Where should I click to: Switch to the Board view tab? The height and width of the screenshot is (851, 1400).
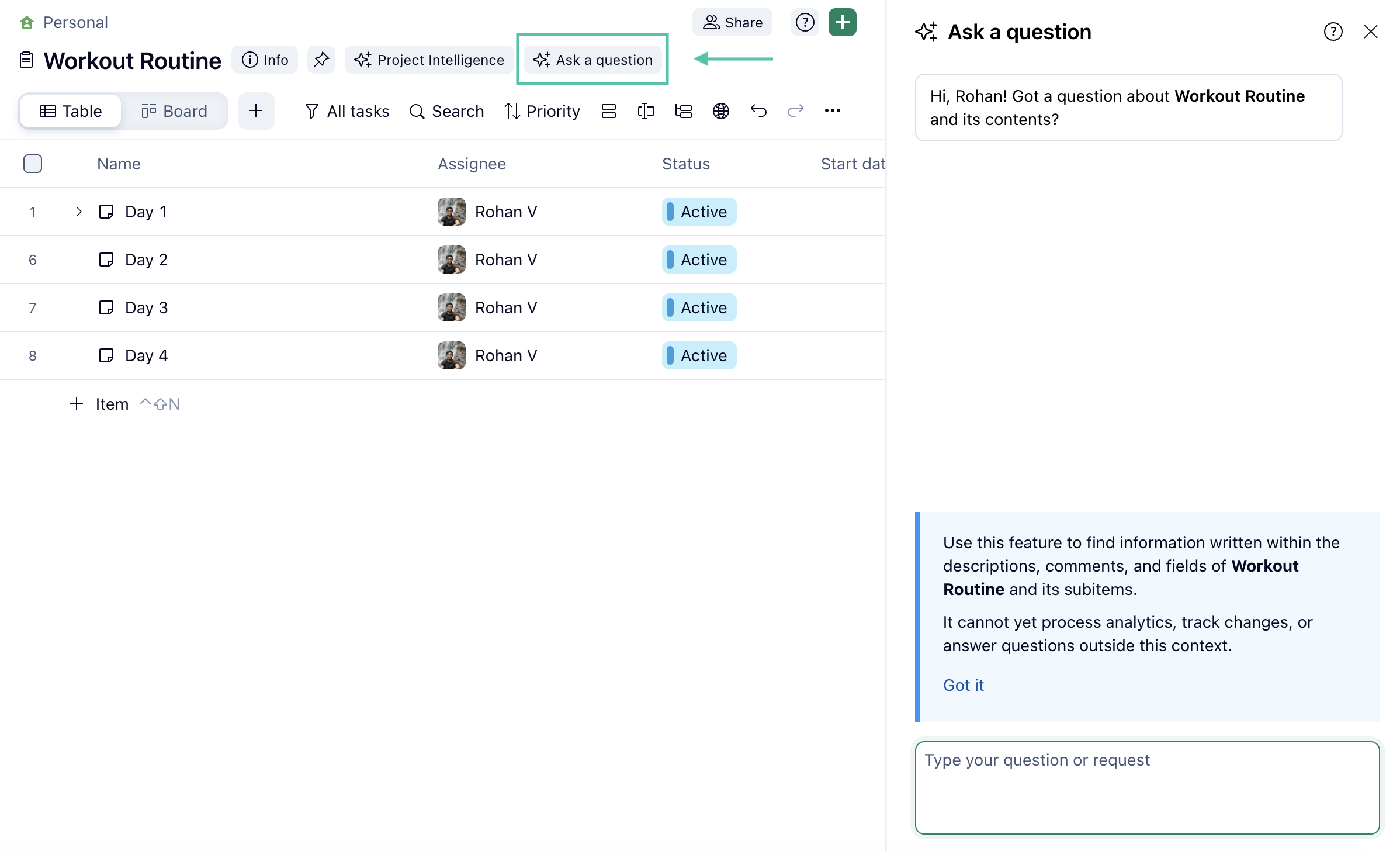(174, 111)
